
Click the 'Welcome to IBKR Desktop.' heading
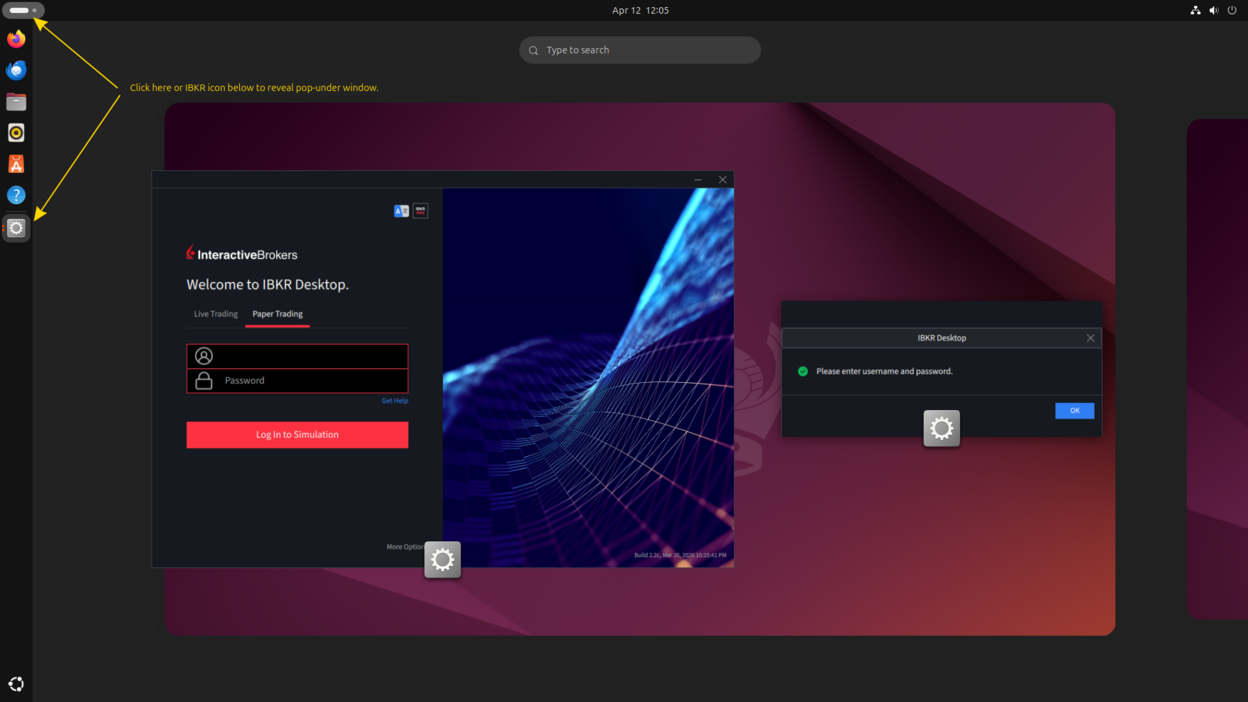point(267,284)
